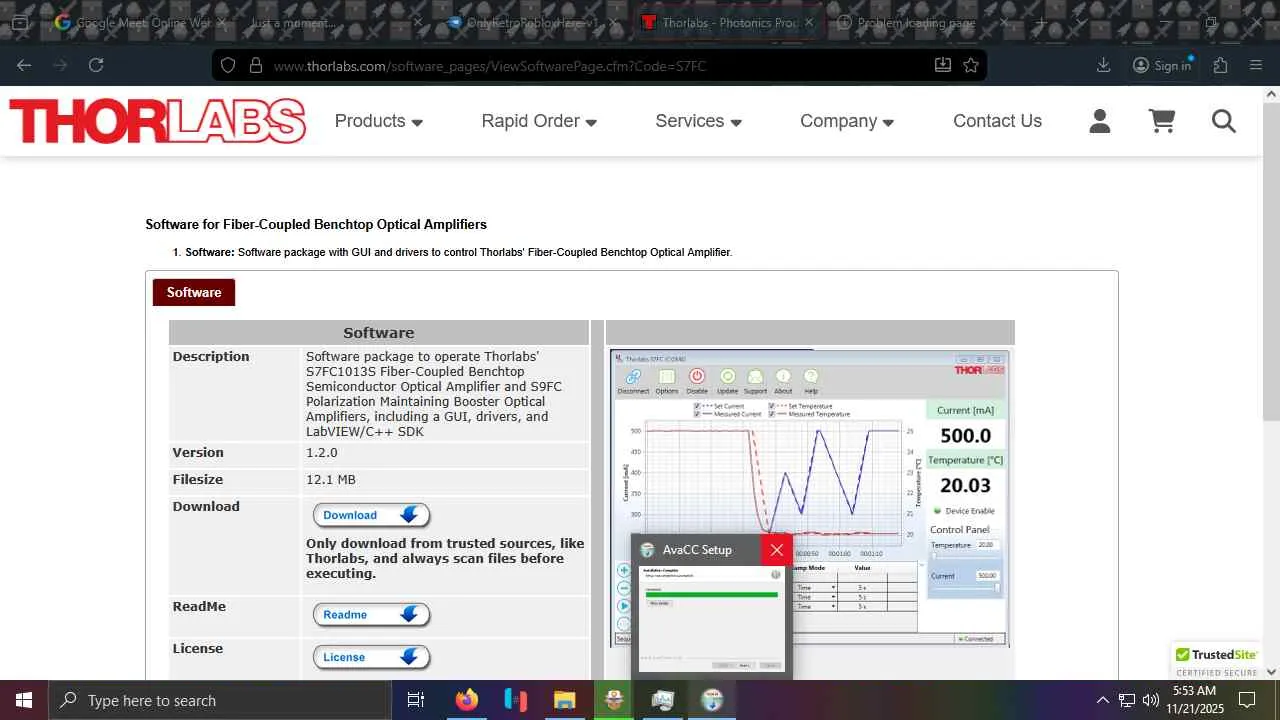
Task: Open Windows Start menu
Action: 24,700
